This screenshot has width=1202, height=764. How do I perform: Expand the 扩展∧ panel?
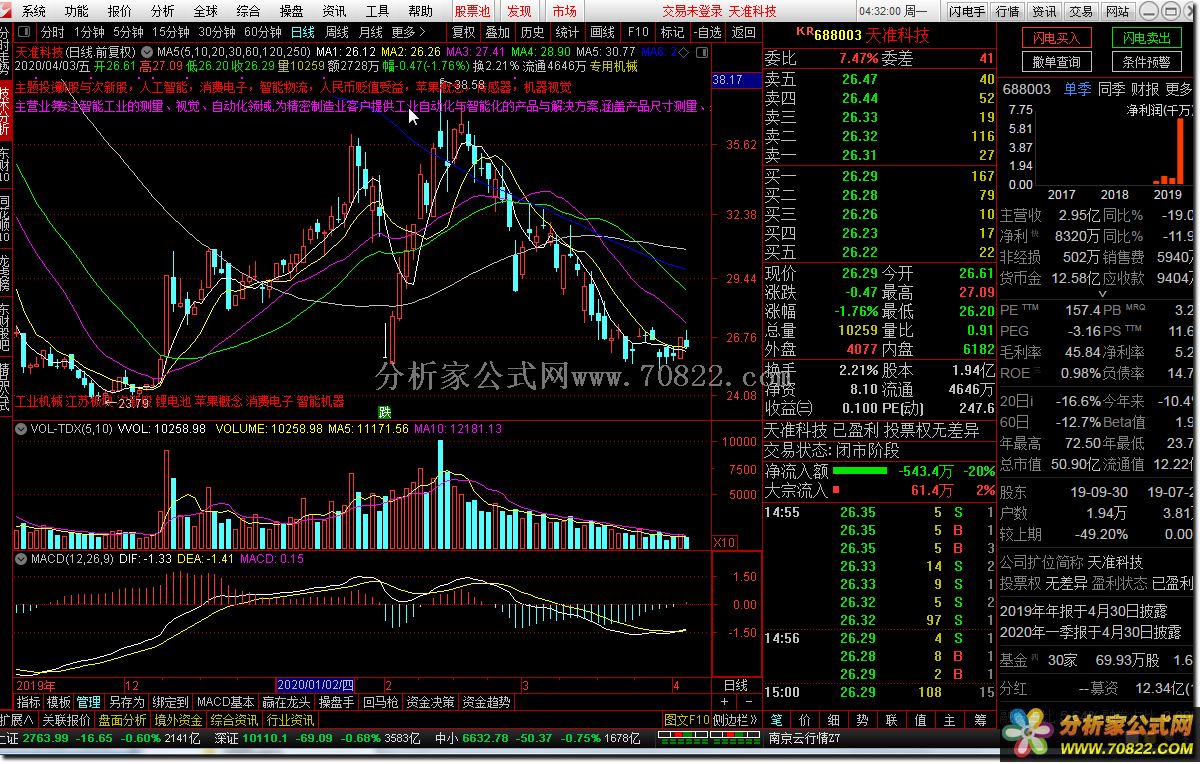(18, 720)
